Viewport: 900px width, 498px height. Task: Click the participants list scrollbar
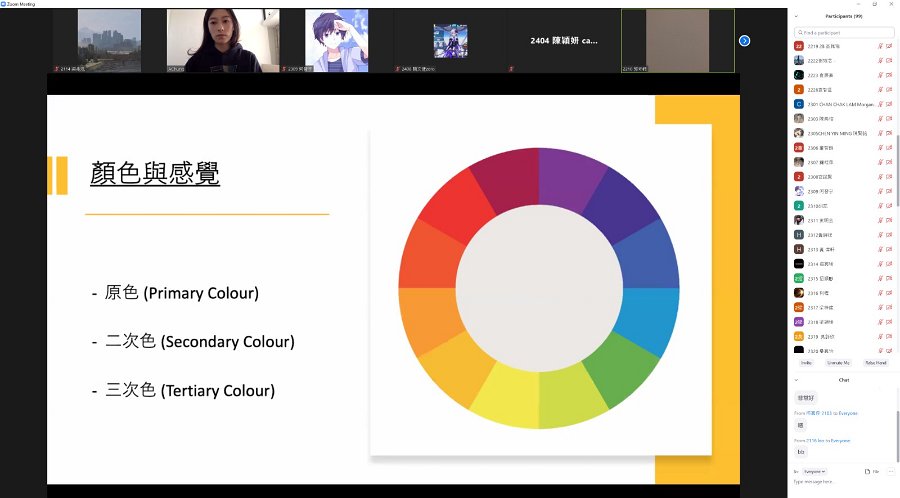tap(897, 170)
